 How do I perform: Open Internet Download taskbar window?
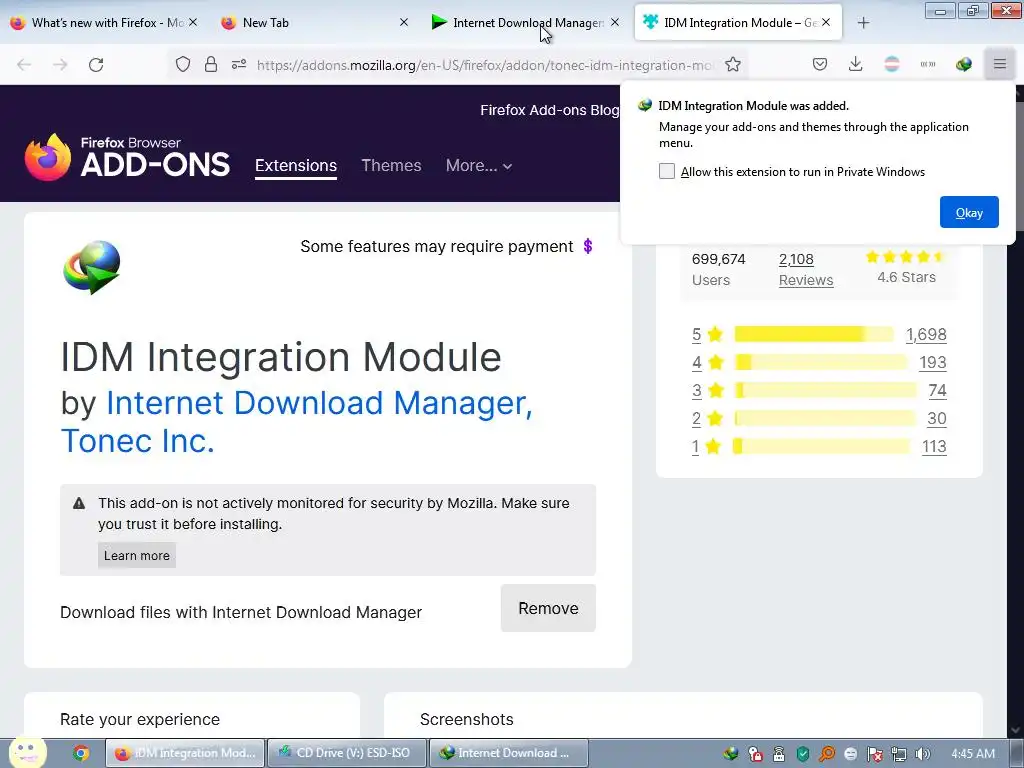509,753
